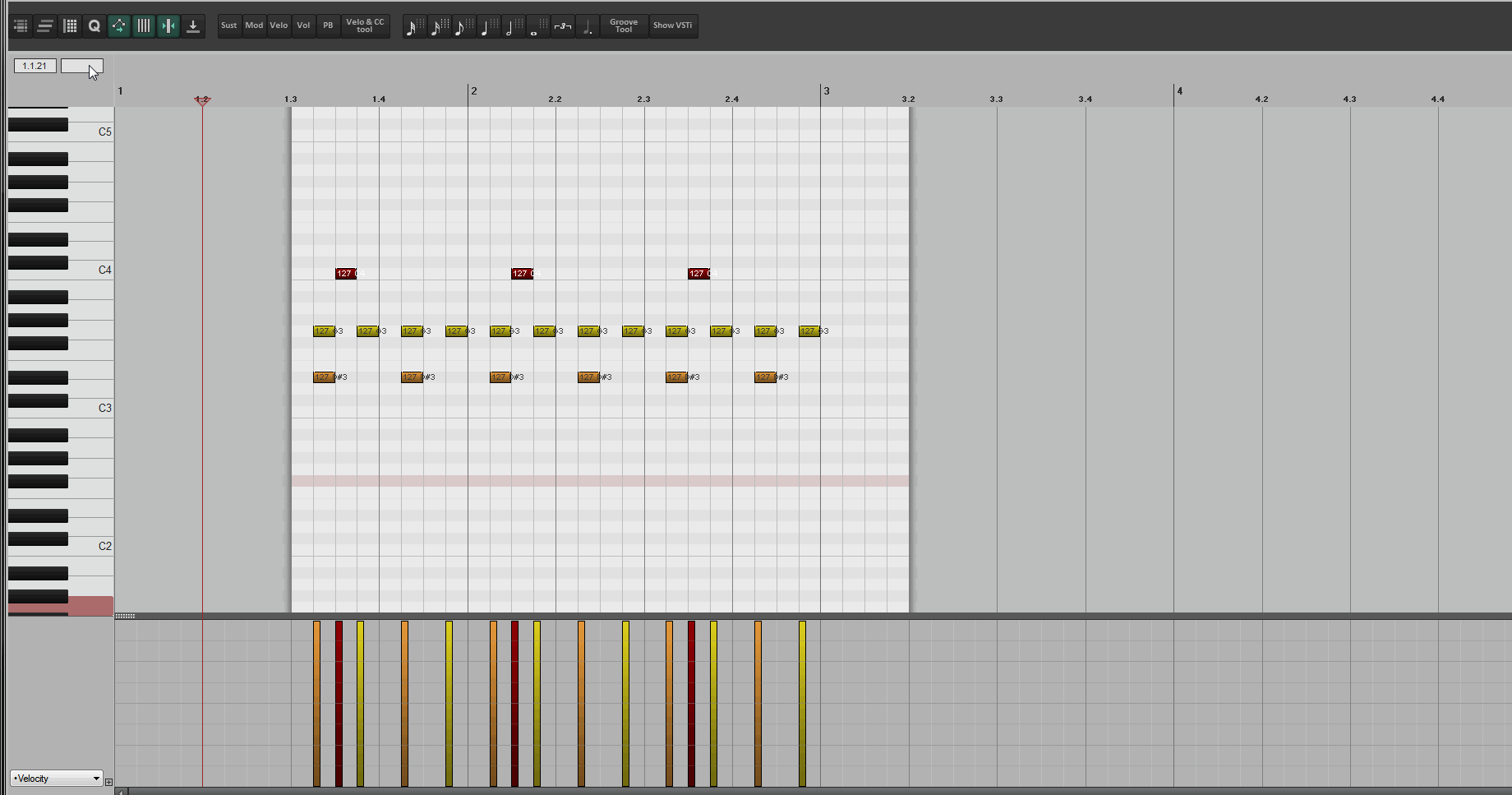Select the first yellow F#3 note
This screenshot has width=1512, height=795.
(324, 331)
